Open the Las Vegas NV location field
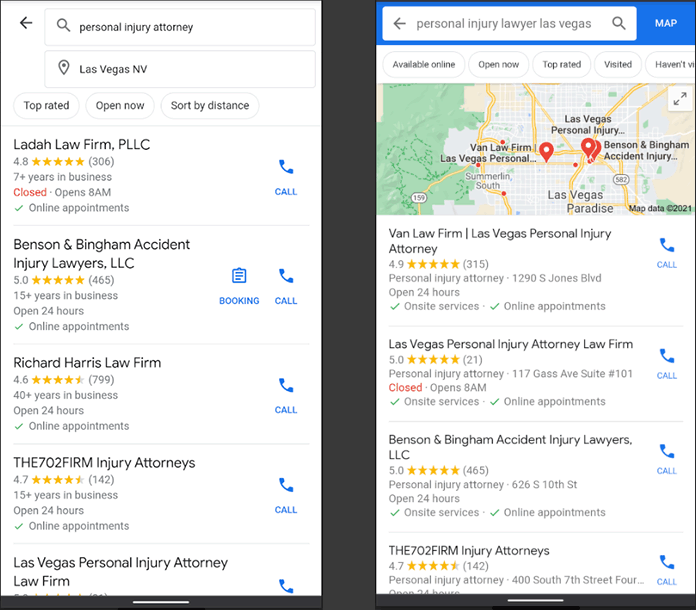Viewport: 696px width, 610px height. point(180,69)
